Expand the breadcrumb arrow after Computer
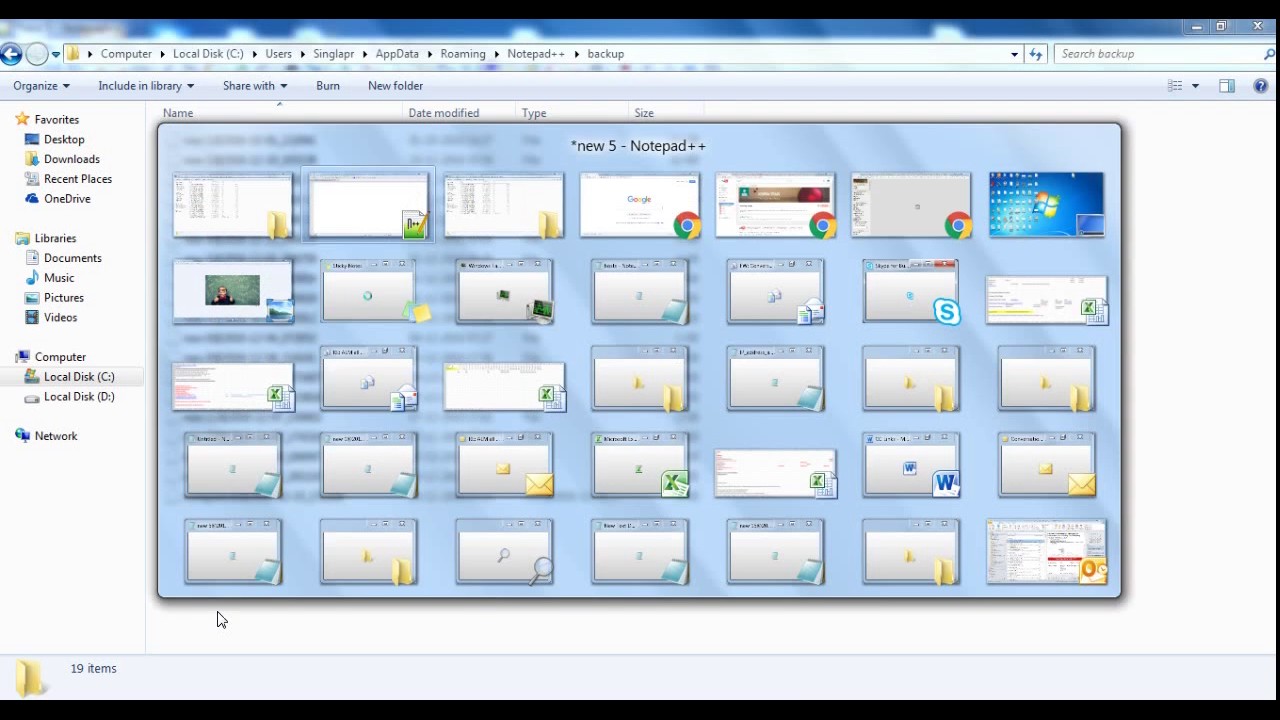 click(162, 54)
